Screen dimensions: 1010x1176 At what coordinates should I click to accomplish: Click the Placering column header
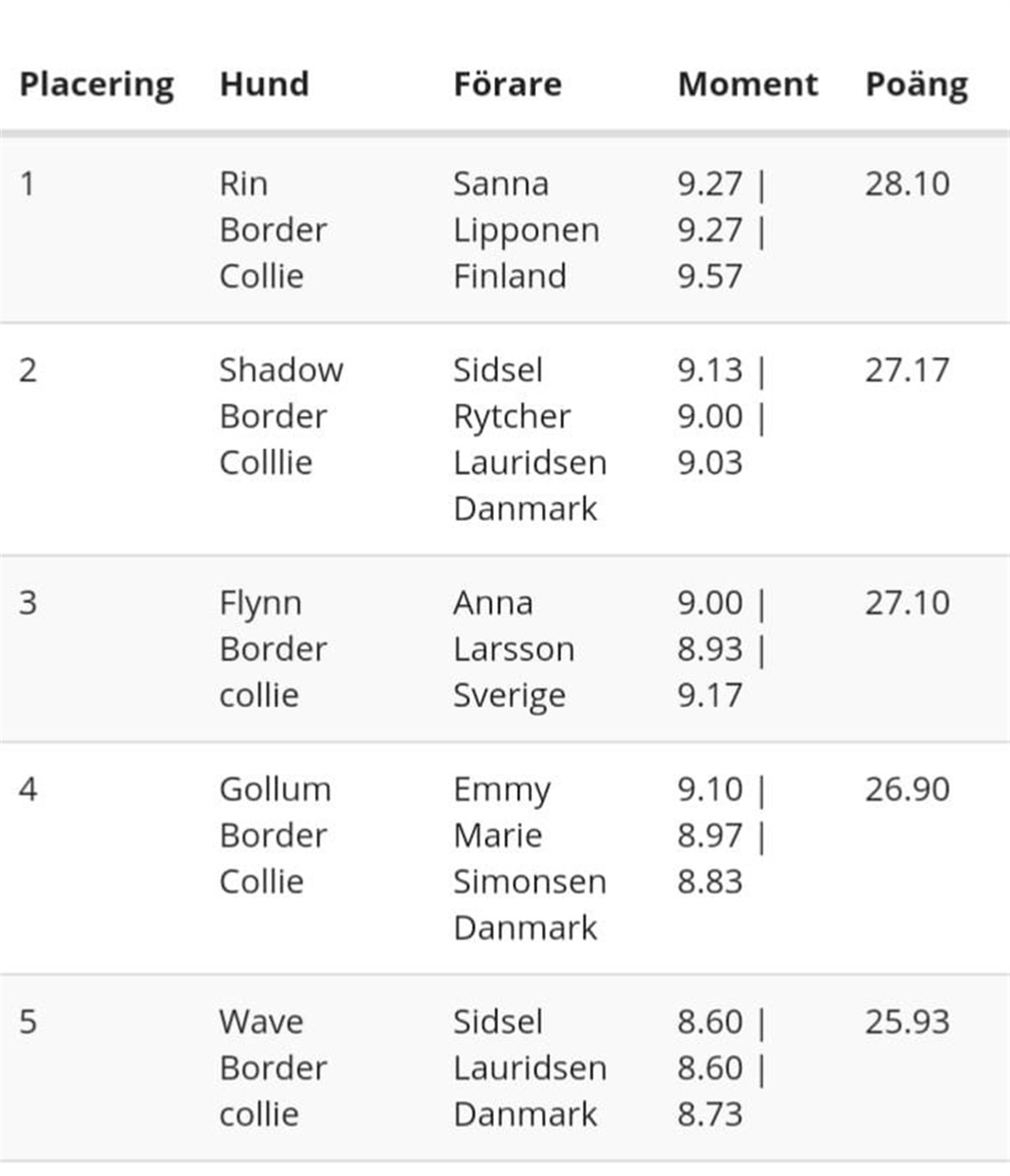[97, 86]
